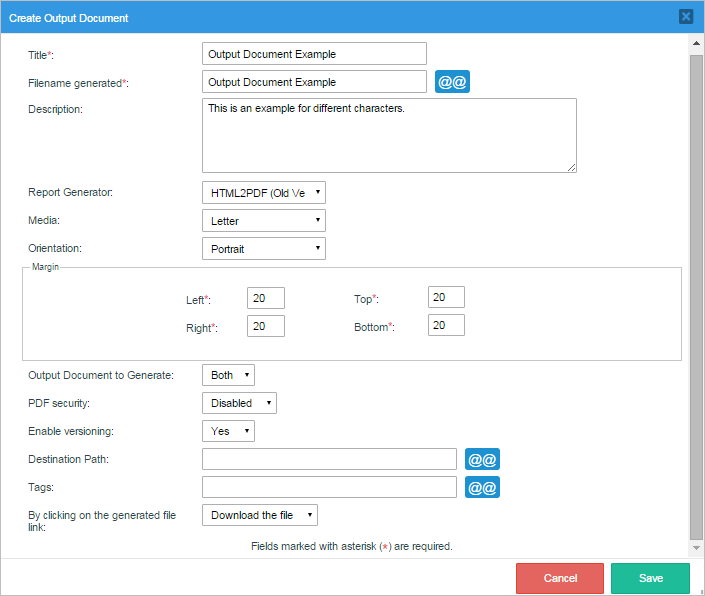705x596 pixels.
Task: Expand the Media dropdown set to Letter
Action: click(x=264, y=220)
